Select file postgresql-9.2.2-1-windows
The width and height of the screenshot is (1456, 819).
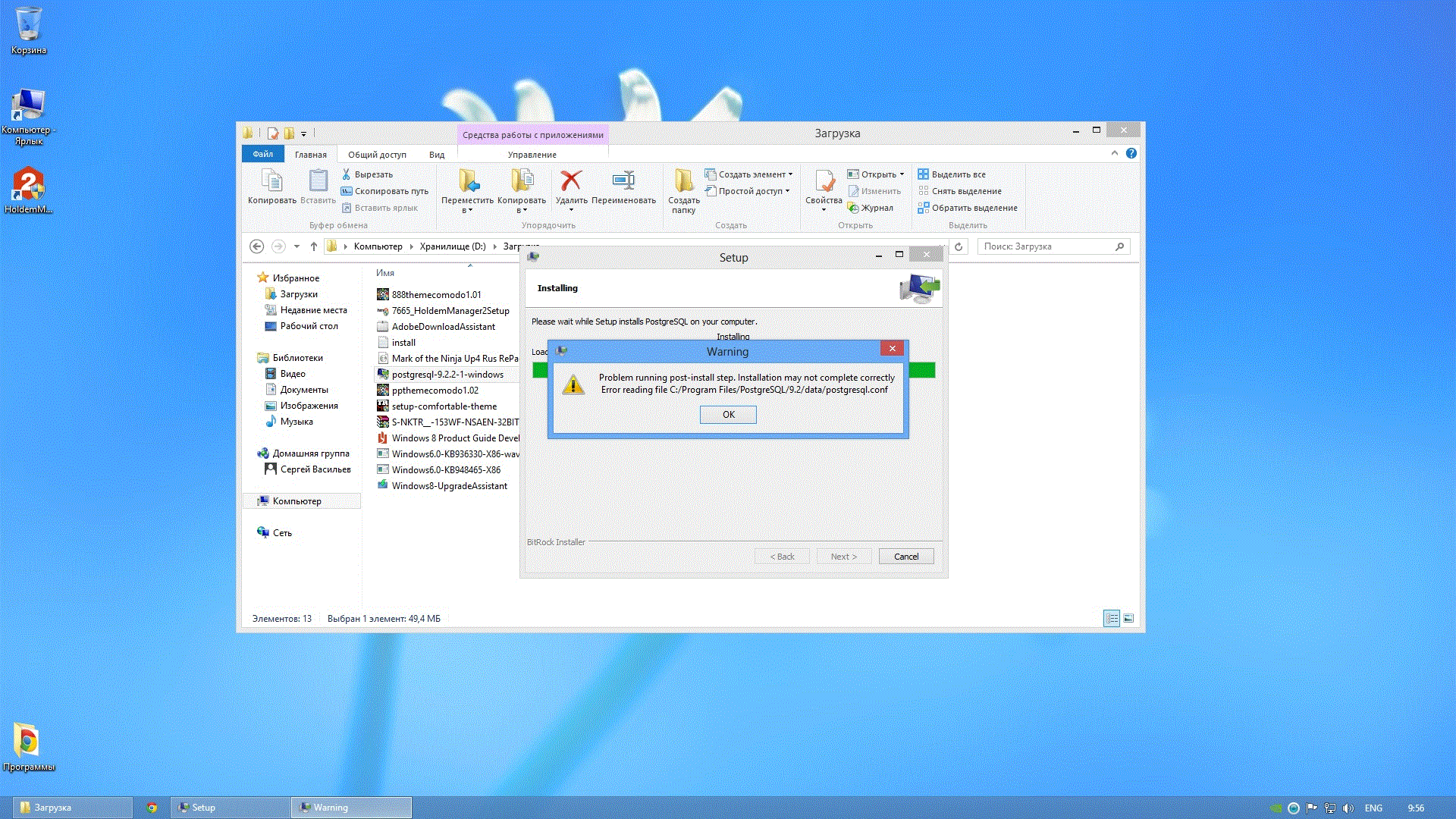tap(447, 375)
